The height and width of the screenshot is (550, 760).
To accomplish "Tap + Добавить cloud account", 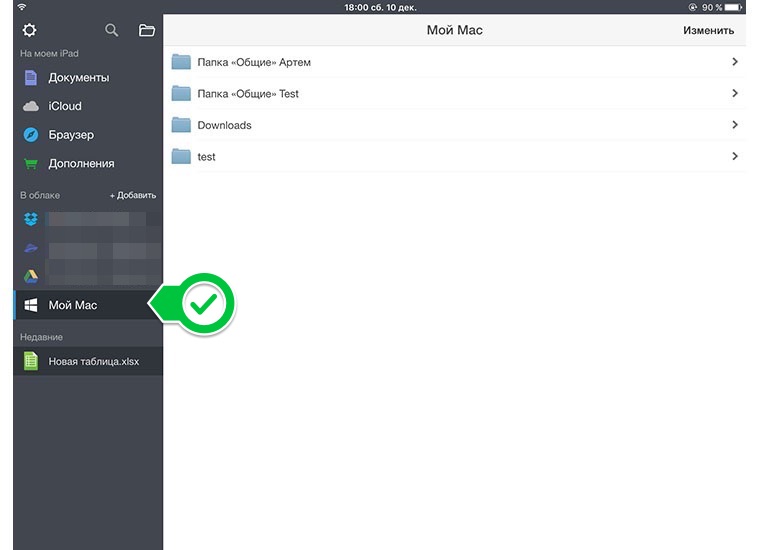I will [133, 195].
